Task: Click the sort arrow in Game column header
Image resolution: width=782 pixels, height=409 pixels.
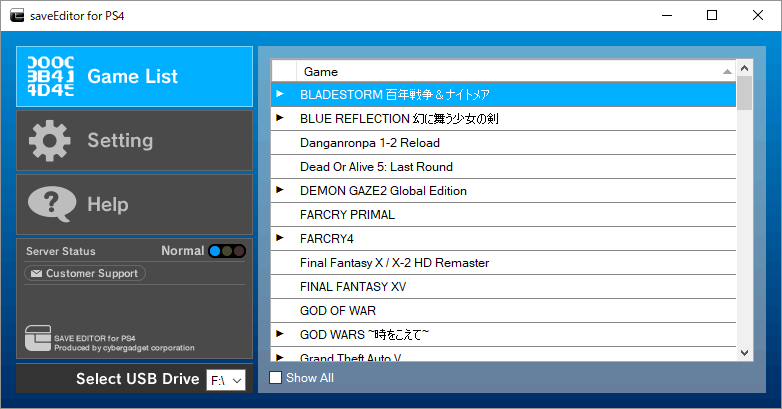Action: 727,72
